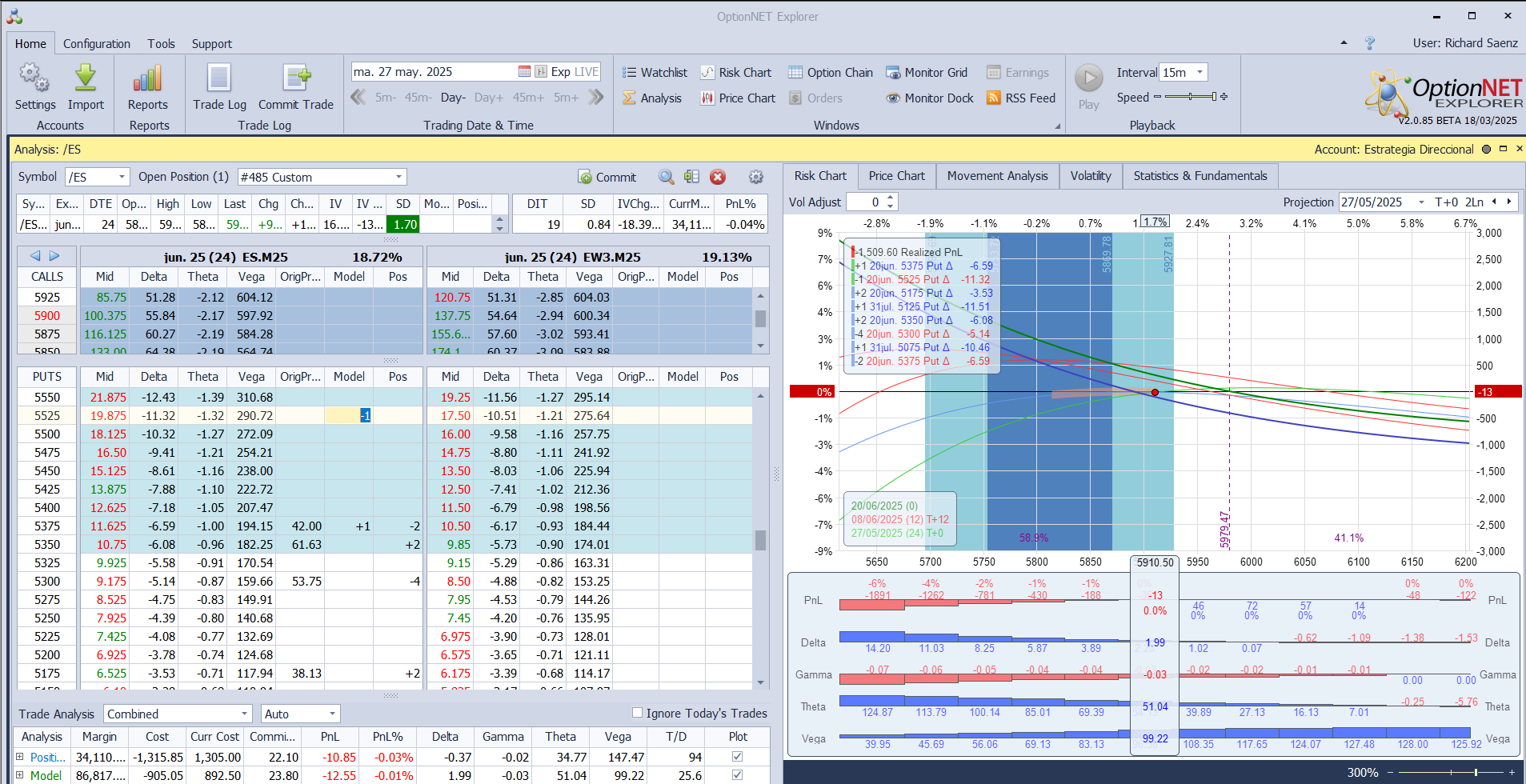Open the Monitor Grid window
Screen dimensions: 1526x784
pos(927,72)
